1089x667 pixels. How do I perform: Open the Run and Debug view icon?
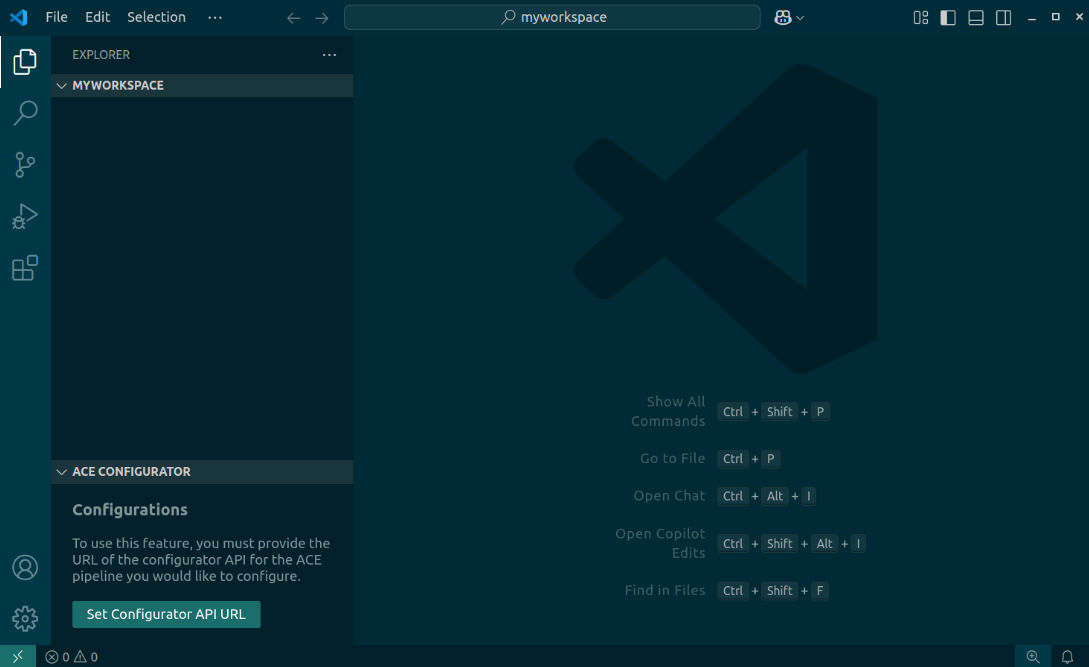pyautogui.click(x=25, y=216)
